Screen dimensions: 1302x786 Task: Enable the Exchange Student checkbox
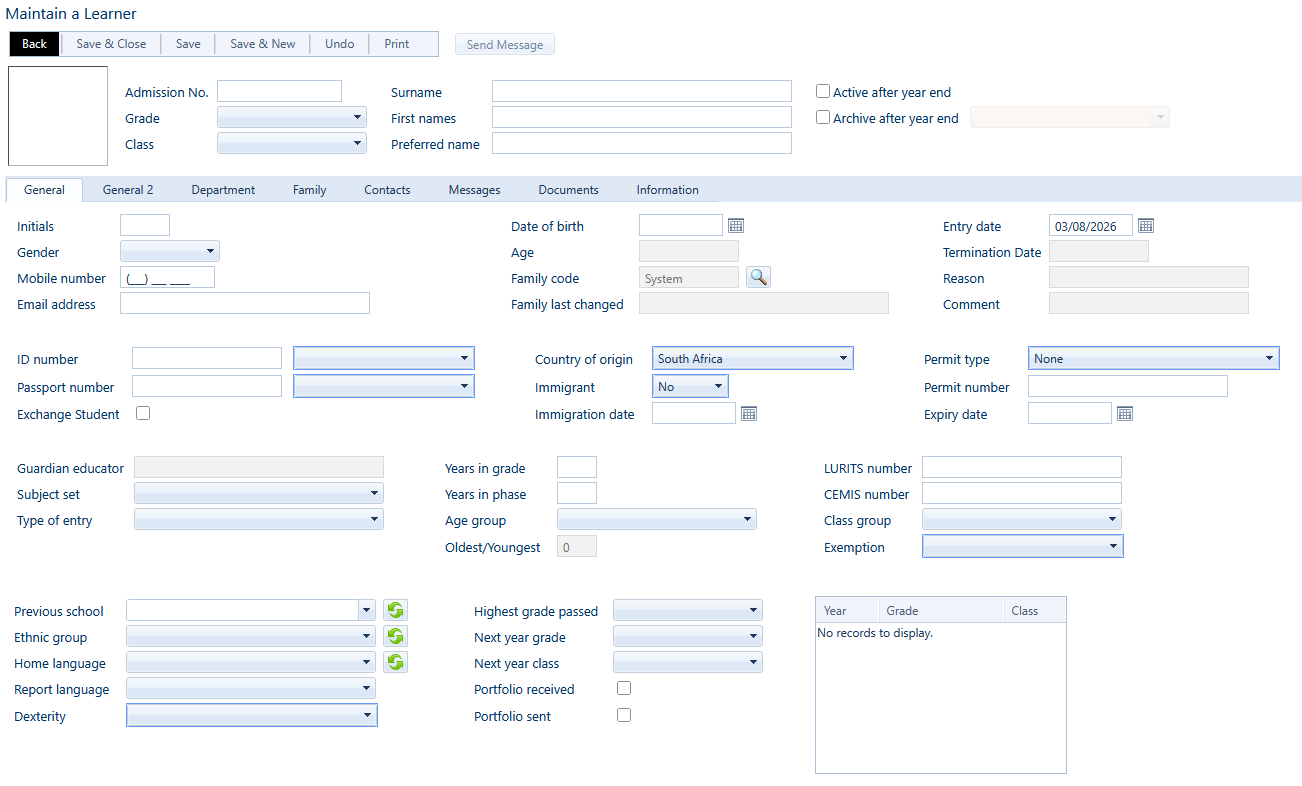coord(143,413)
